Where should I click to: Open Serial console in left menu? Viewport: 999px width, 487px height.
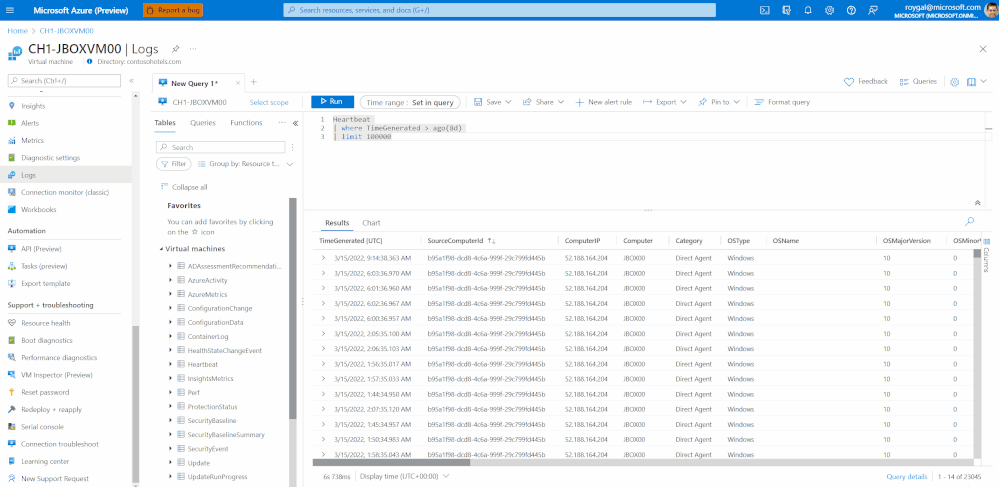[x=42, y=426]
